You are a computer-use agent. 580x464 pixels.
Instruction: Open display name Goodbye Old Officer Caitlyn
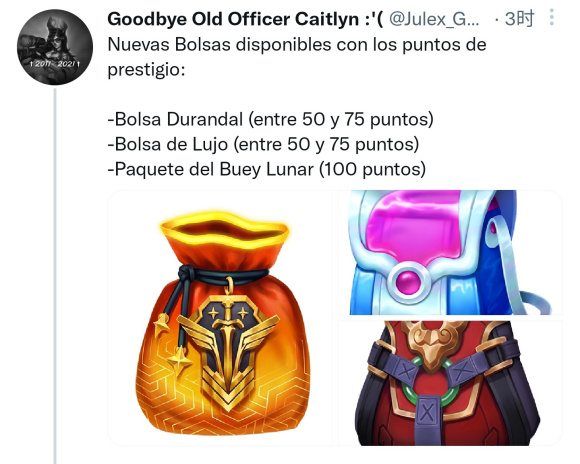point(245,19)
